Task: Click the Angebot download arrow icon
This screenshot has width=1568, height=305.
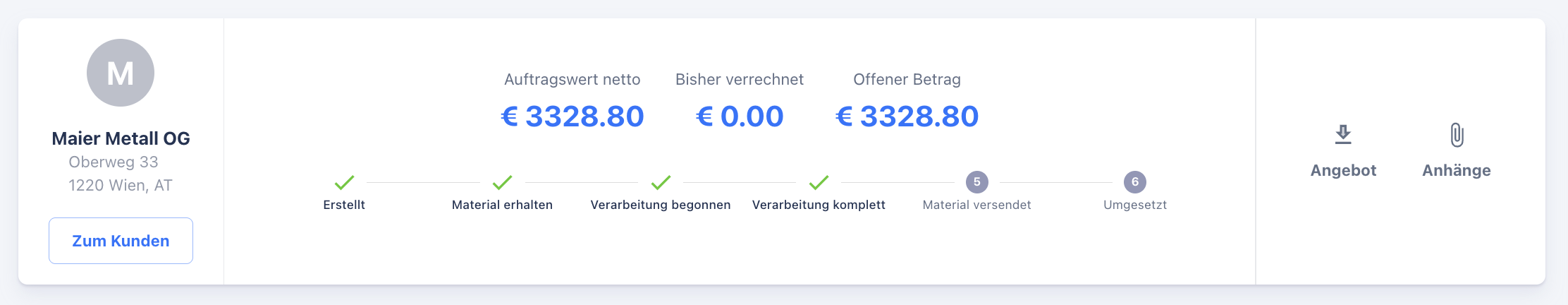Action: (x=1343, y=134)
